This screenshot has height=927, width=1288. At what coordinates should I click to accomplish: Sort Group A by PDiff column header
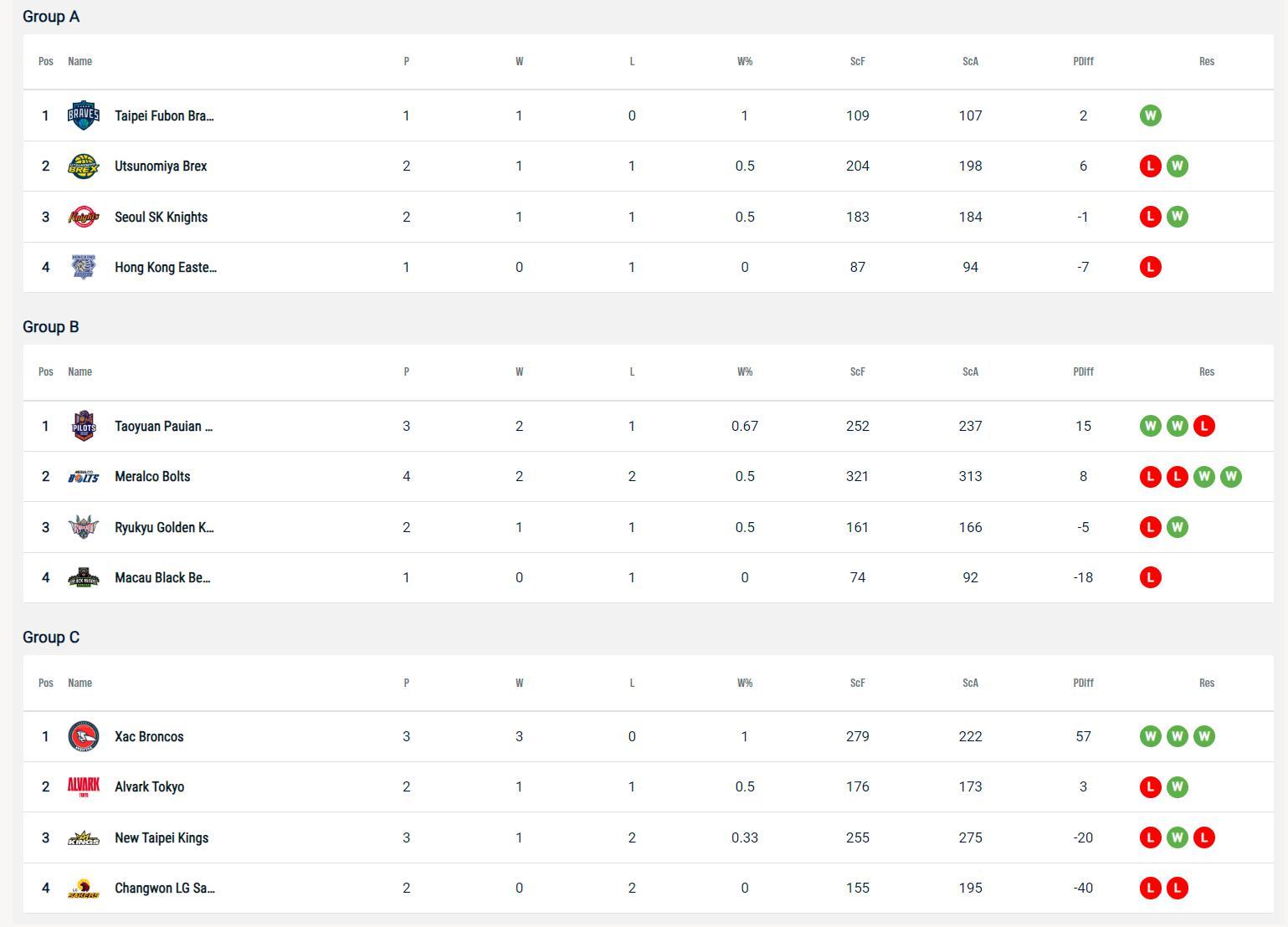1083,61
